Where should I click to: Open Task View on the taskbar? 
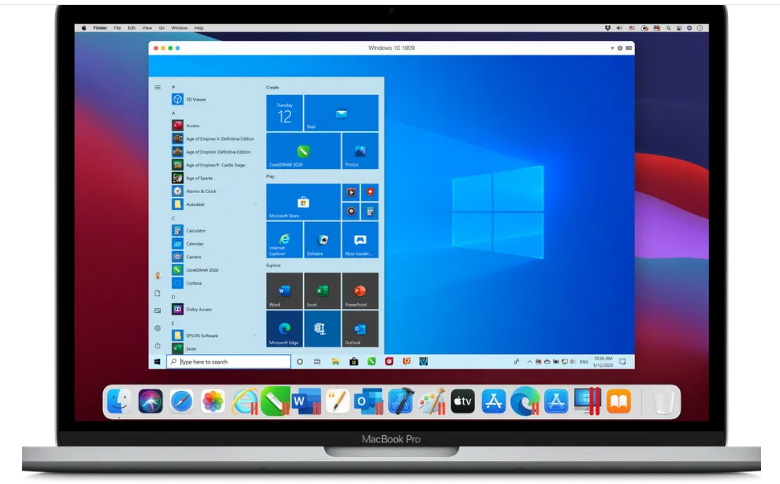point(317,362)
